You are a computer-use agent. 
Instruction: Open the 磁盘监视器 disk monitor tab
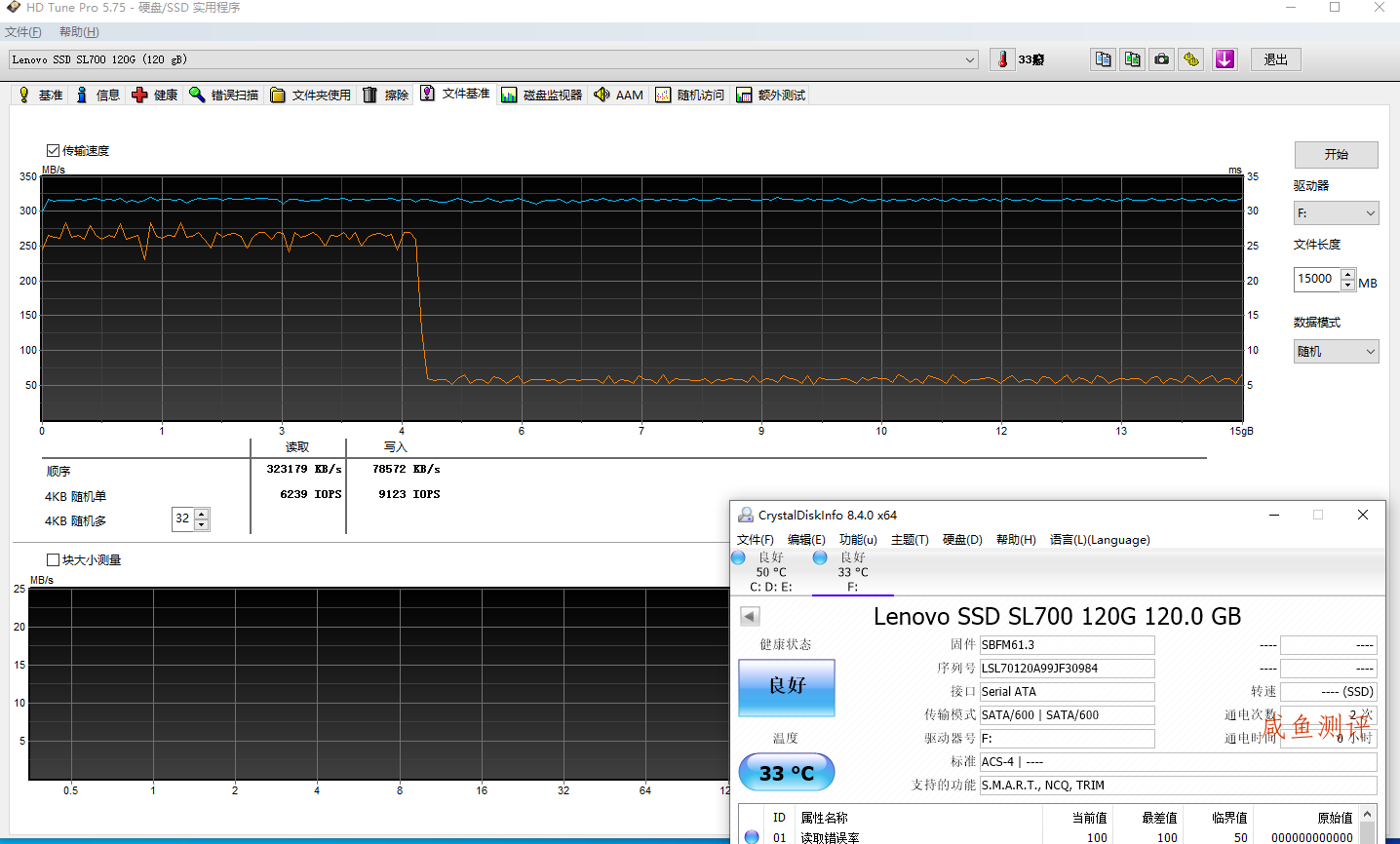coord(542,95)
